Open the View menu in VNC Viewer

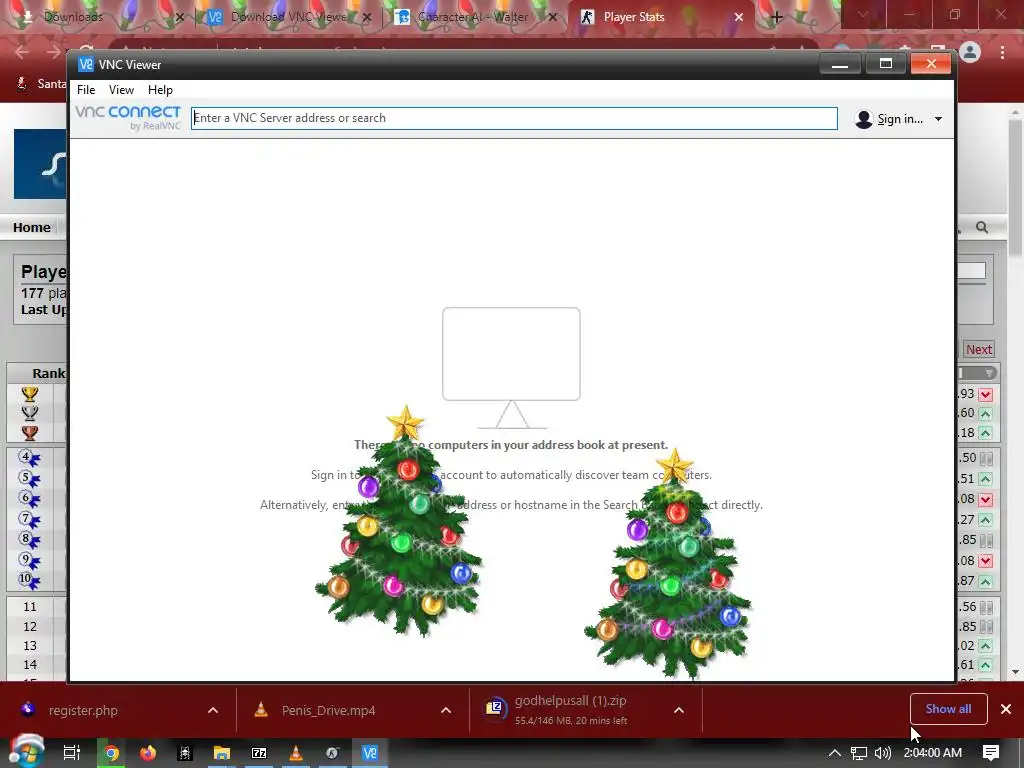[x=121, y=89]
